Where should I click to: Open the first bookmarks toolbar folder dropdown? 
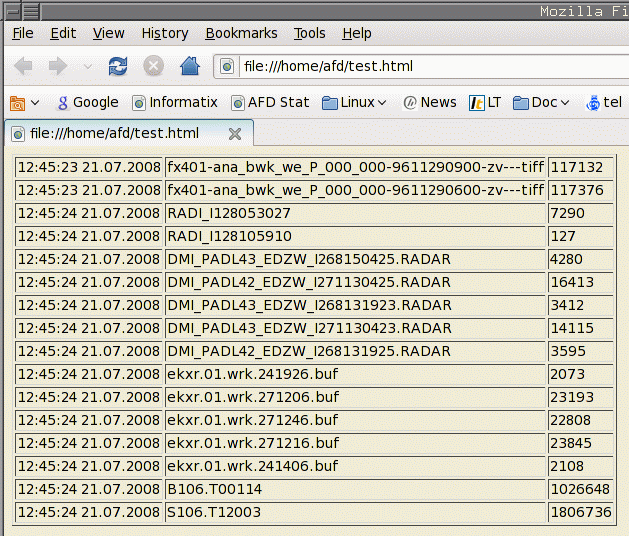pyautogui.click(x=24, y=102)
